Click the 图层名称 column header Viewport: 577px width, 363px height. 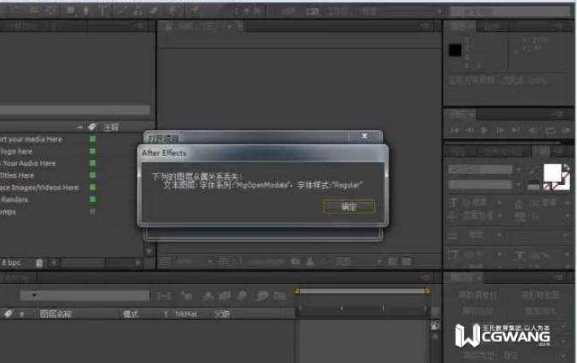(55, 314)
